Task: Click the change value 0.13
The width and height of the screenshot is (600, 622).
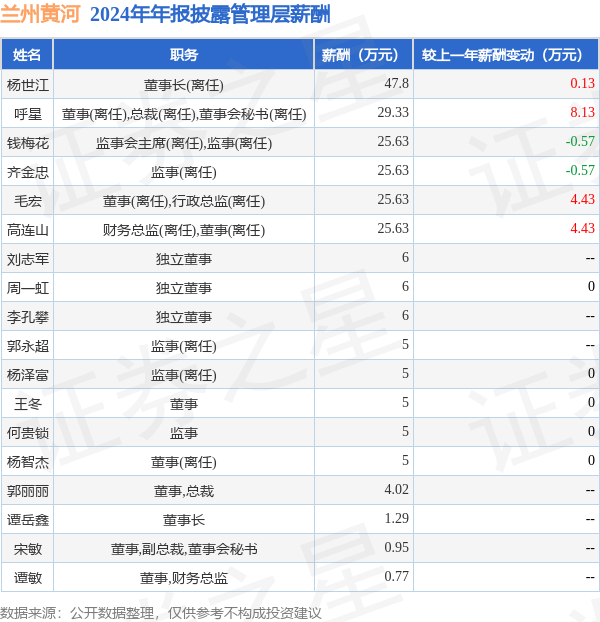Action: tap(583, 84)
